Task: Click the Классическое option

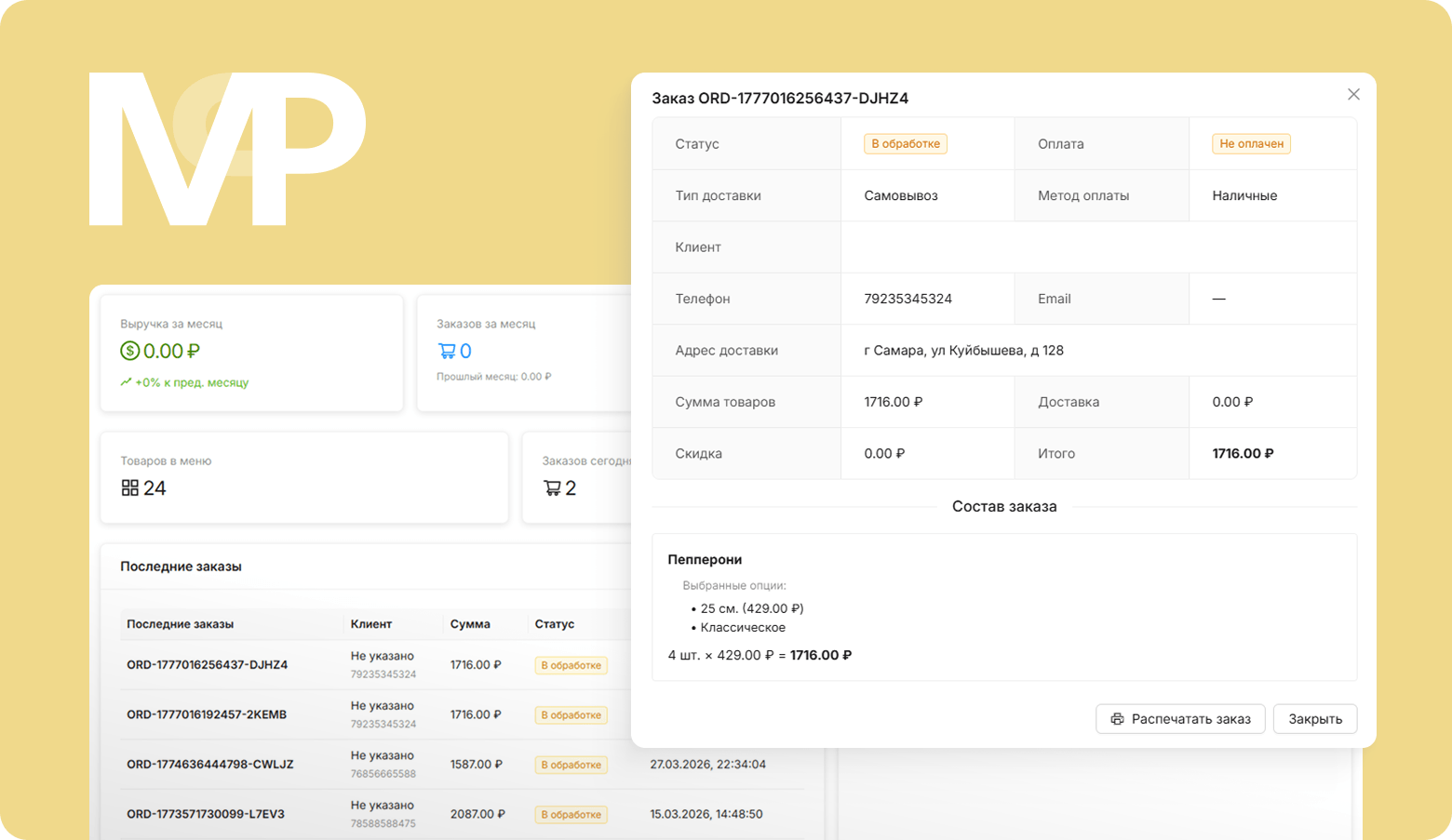Action: [x=743, y=628]
